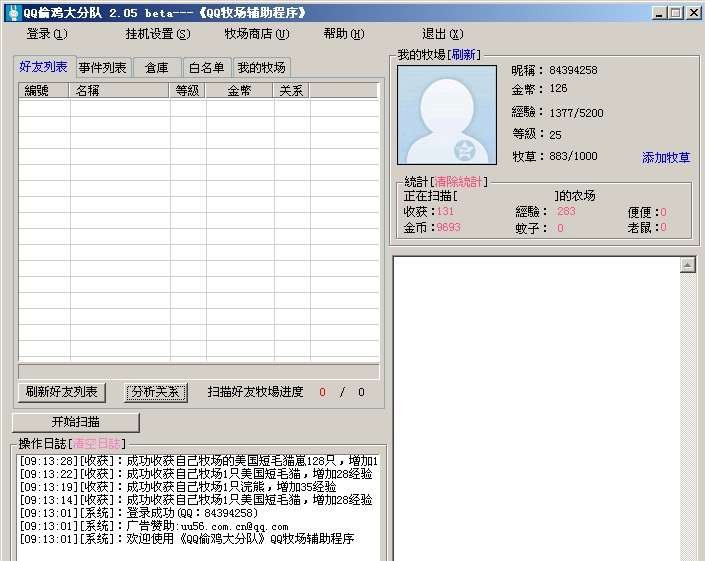
Task: Click the 刷新 link beside 我的牧场
Action: (464, 55)
